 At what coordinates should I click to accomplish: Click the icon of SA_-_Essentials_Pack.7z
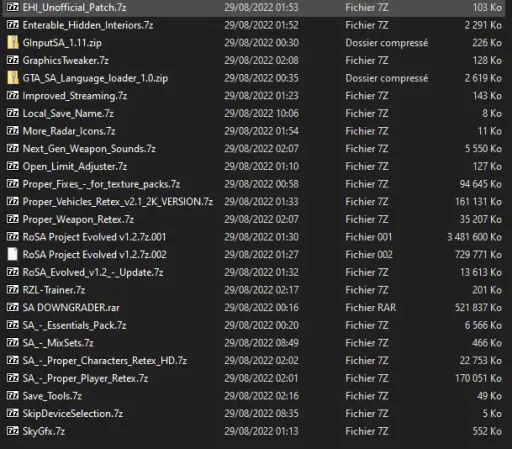coord(13,325)
